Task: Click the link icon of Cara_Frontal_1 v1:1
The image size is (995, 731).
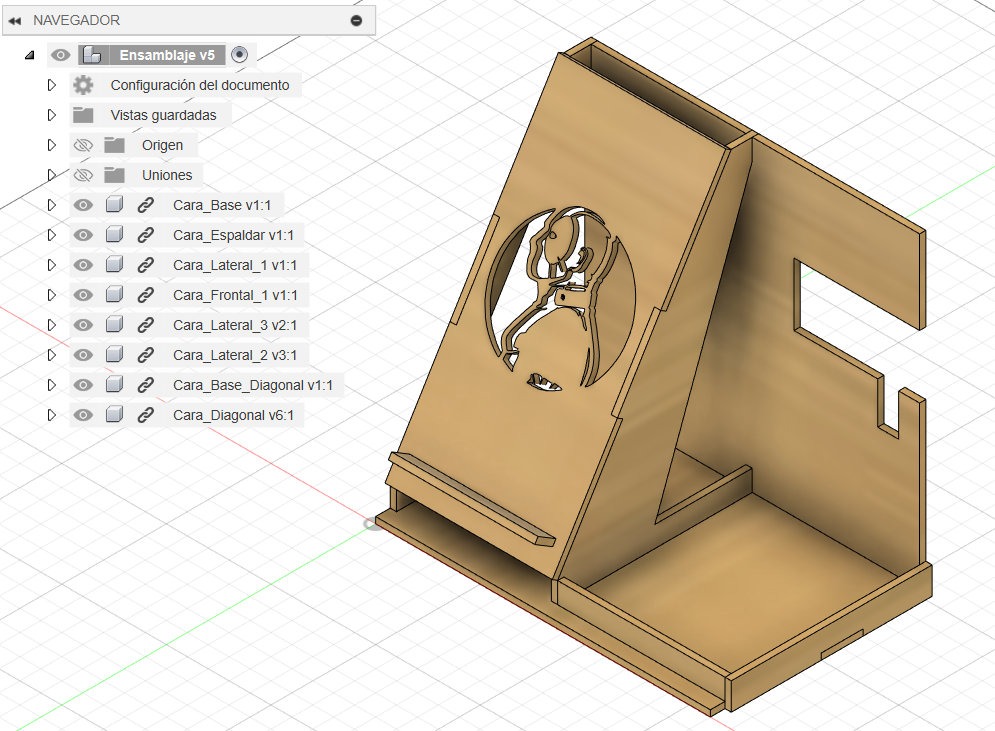Action: pos(145,295)
